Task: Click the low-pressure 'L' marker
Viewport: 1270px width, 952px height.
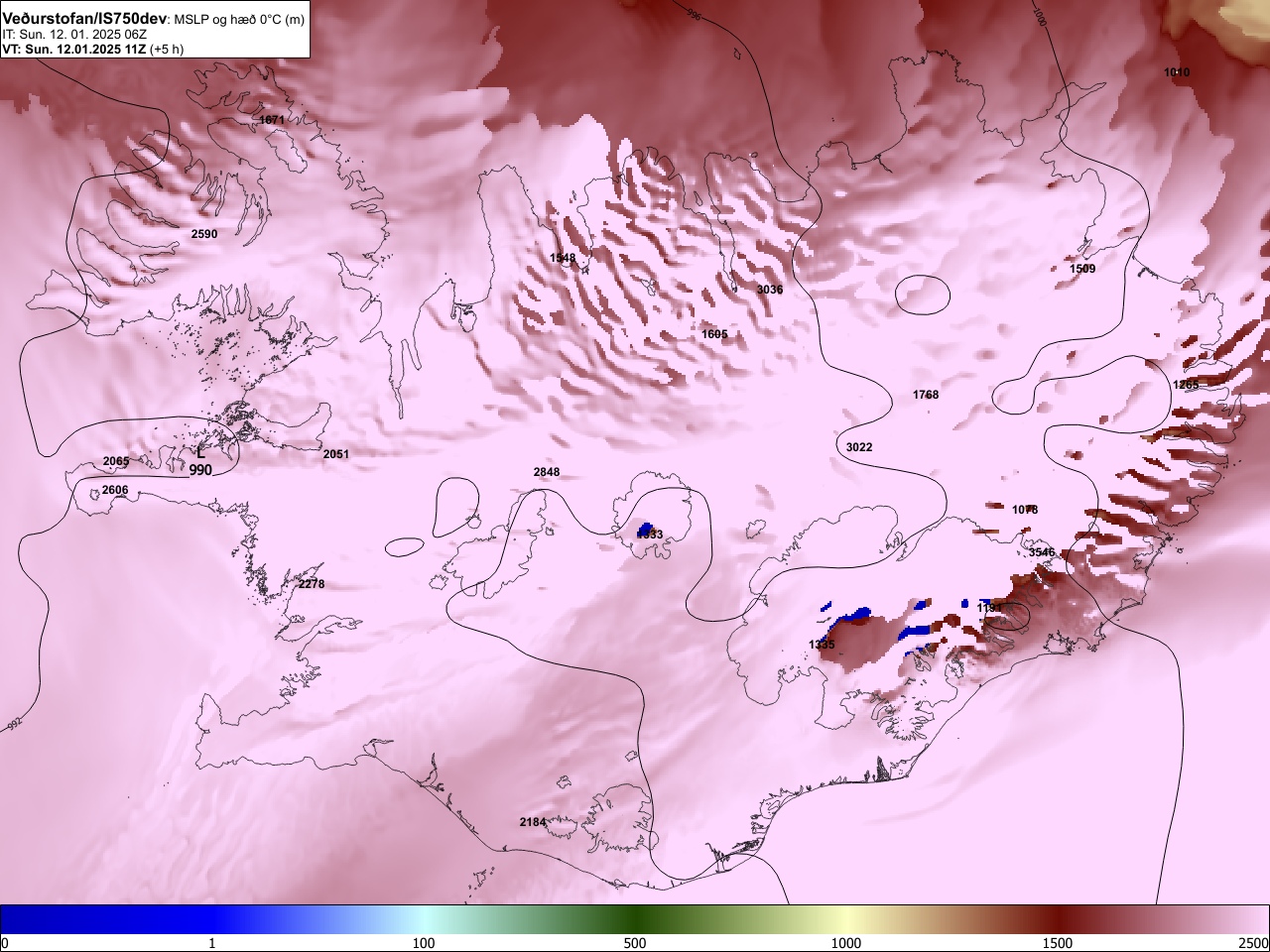Action: (x=200, y=453)
